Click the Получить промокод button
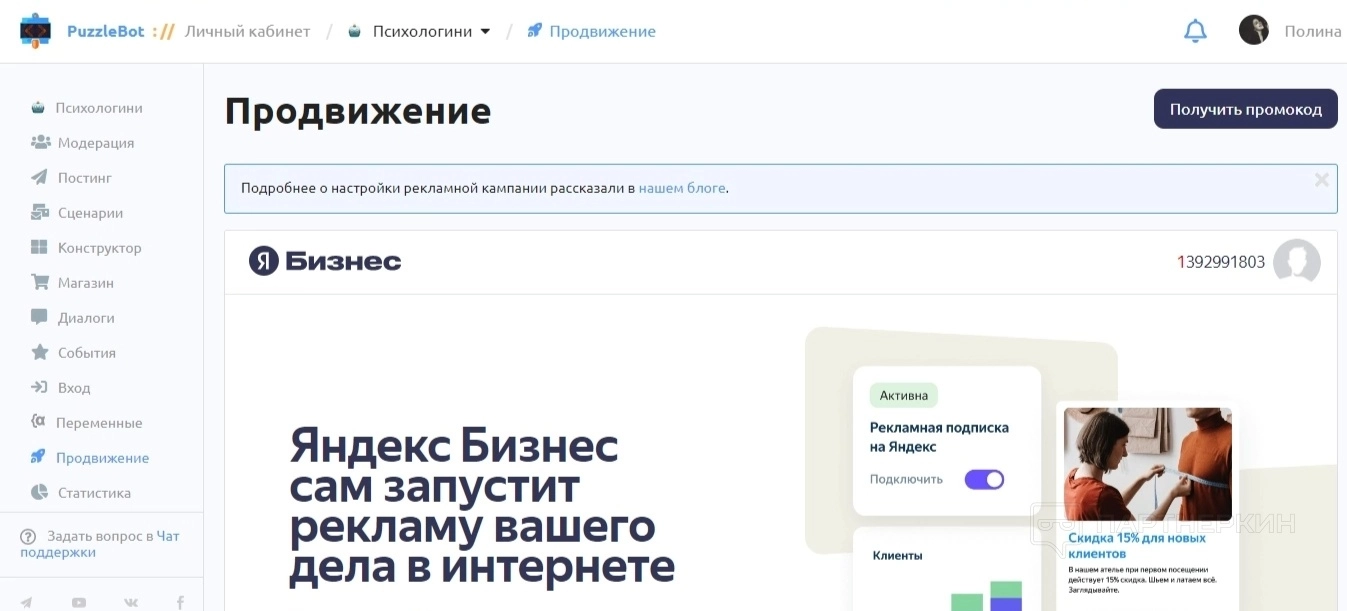 [x=1245, y=109]
